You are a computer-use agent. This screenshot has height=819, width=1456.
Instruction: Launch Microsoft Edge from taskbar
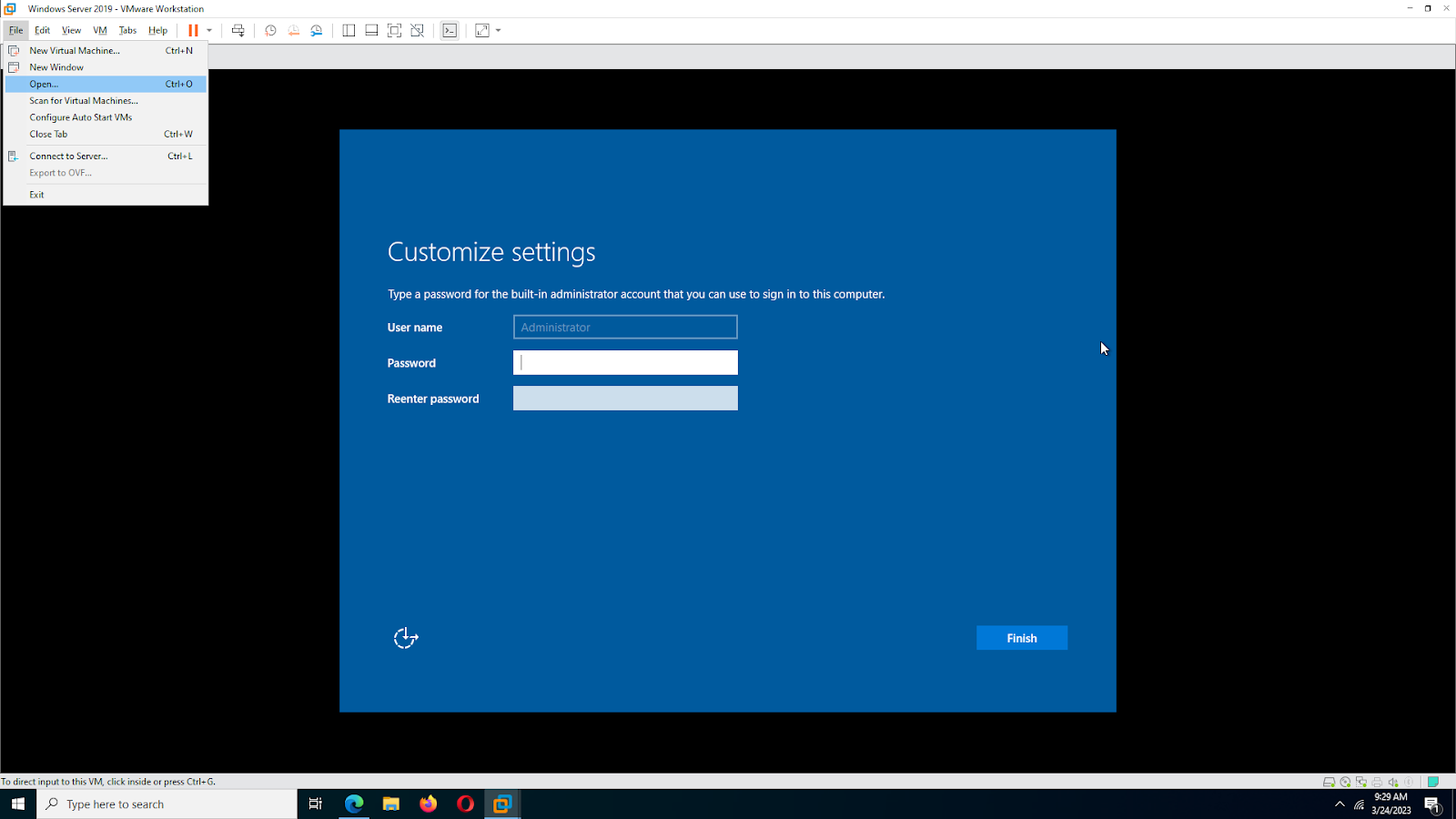tap(354, 804)
